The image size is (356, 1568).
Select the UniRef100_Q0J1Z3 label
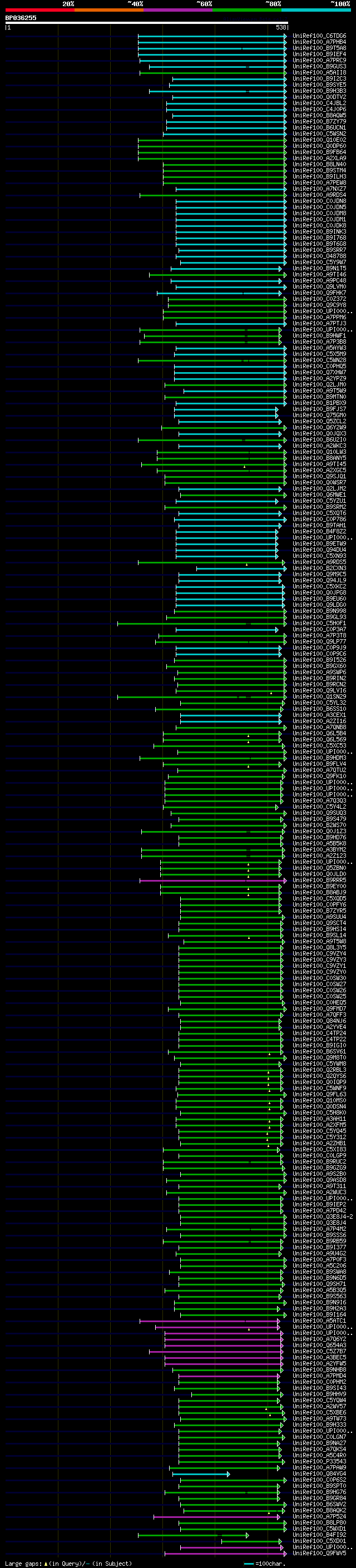click(319, 832)
